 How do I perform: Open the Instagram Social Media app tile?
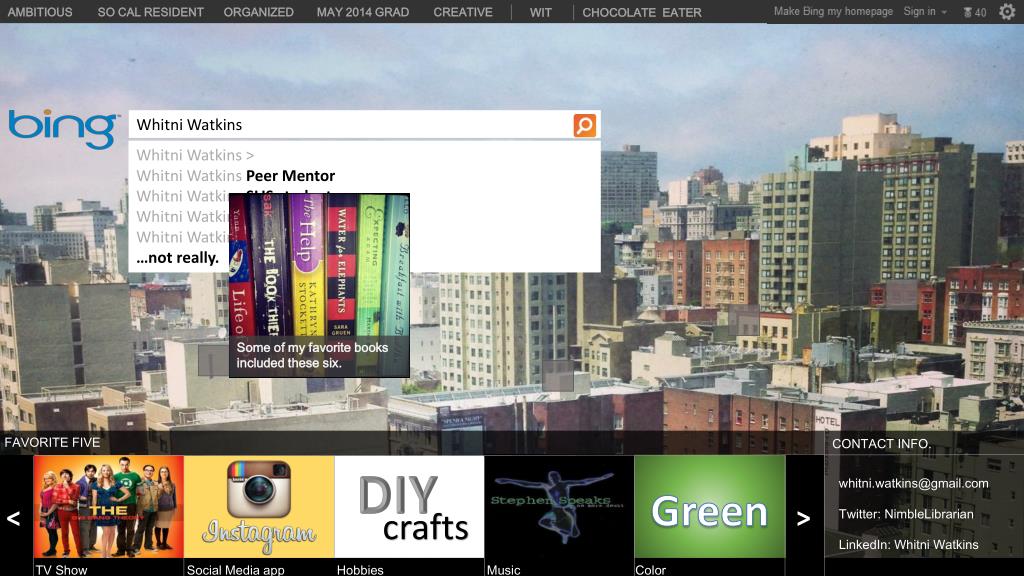pyautogui.click(x=259, y=507)
